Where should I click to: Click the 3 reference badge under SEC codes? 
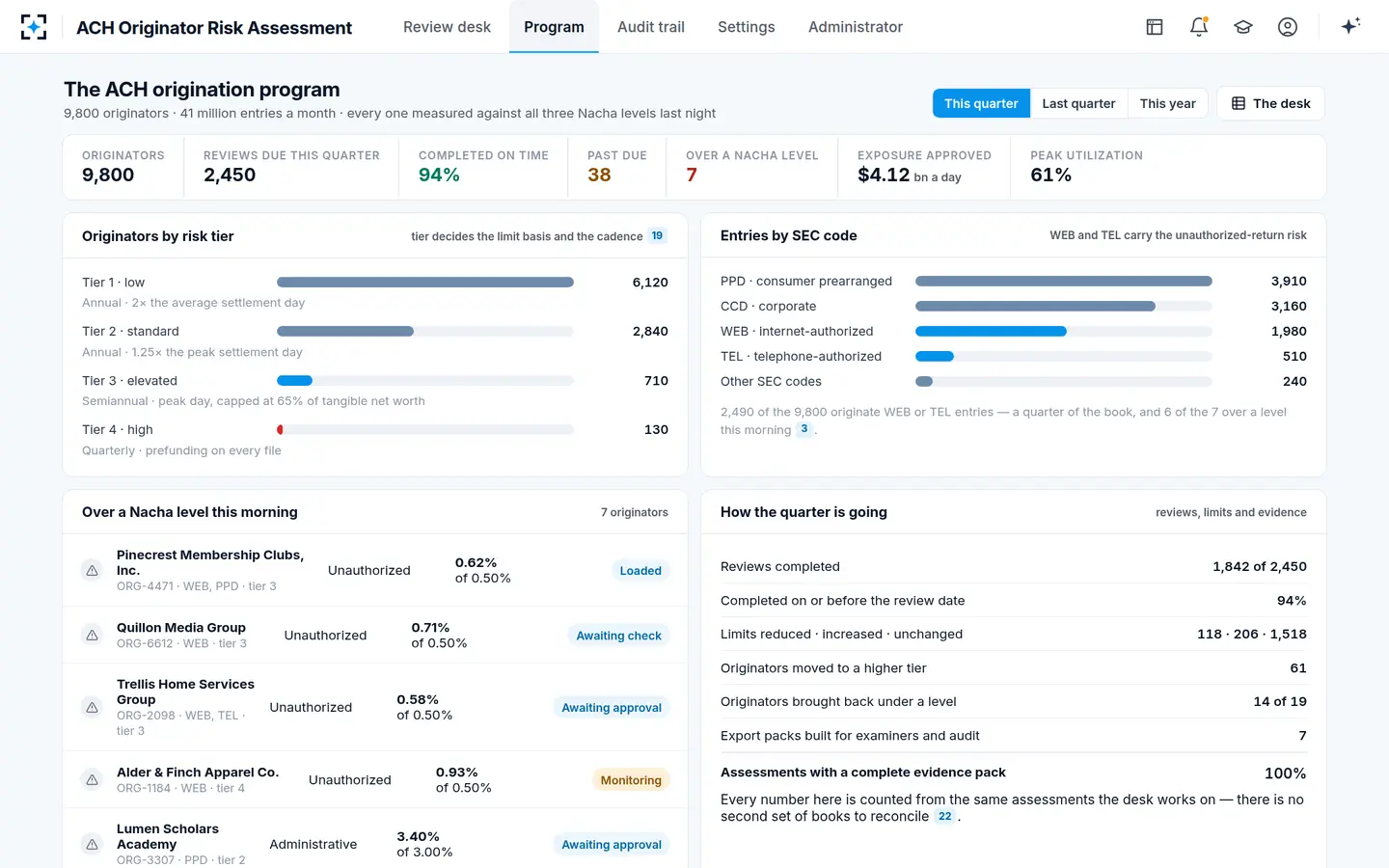[x=804, y=429]
